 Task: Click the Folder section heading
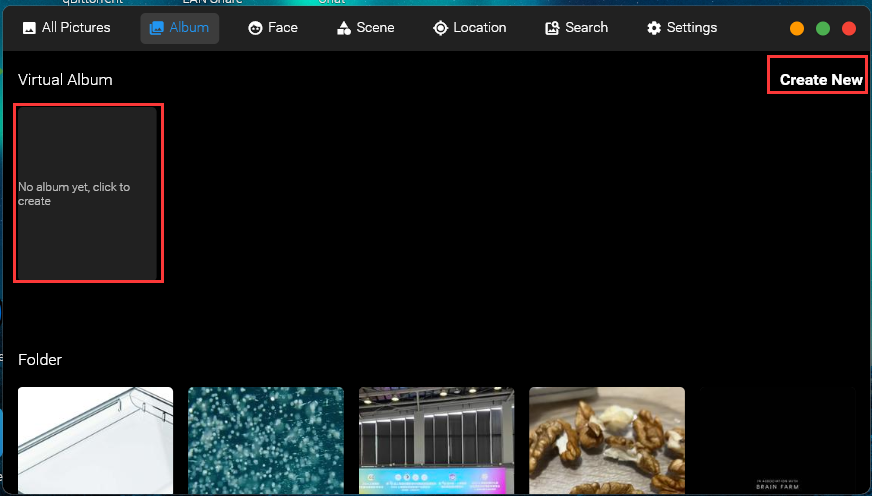click(x=39, y=359)
